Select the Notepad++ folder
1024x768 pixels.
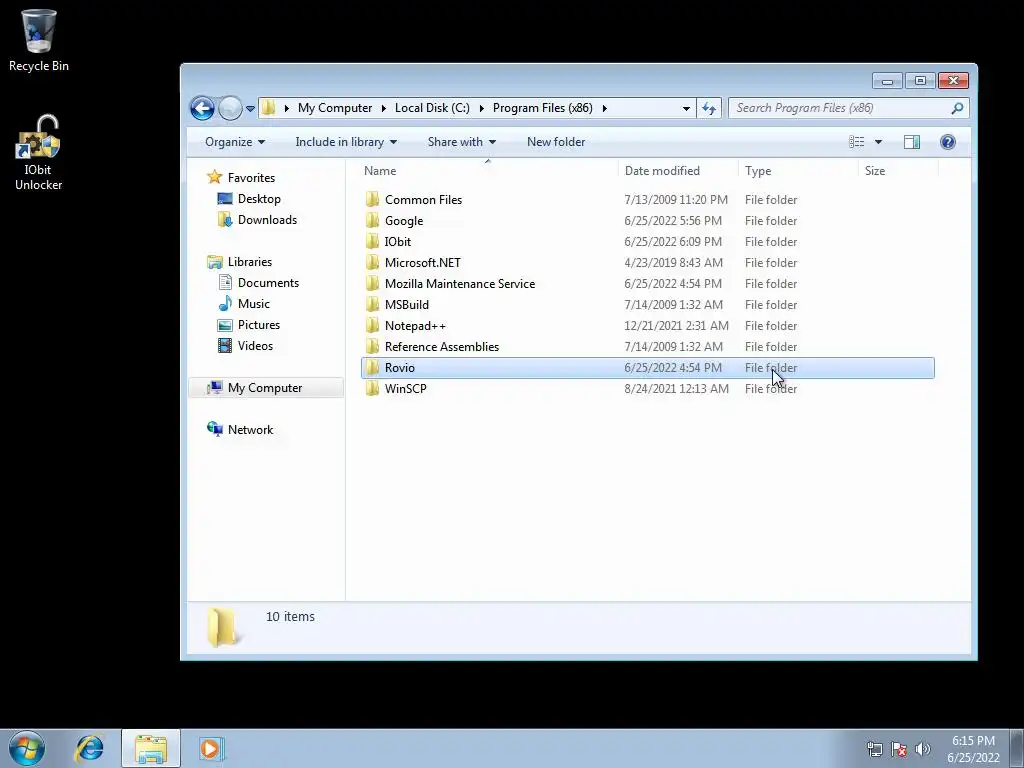(x=647, y=325)
